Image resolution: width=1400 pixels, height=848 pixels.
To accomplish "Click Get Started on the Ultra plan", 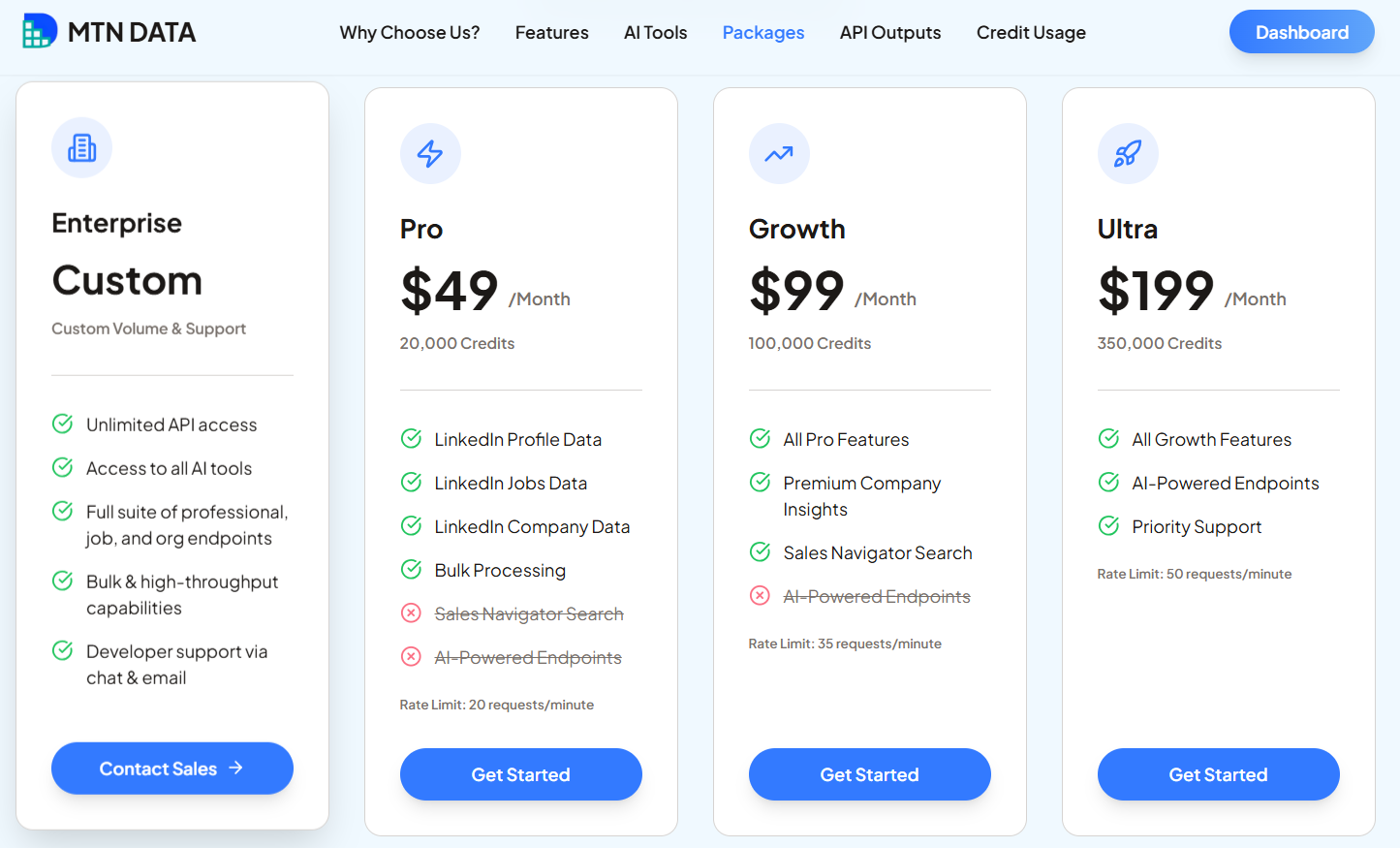I will [x=1218, y=773].
